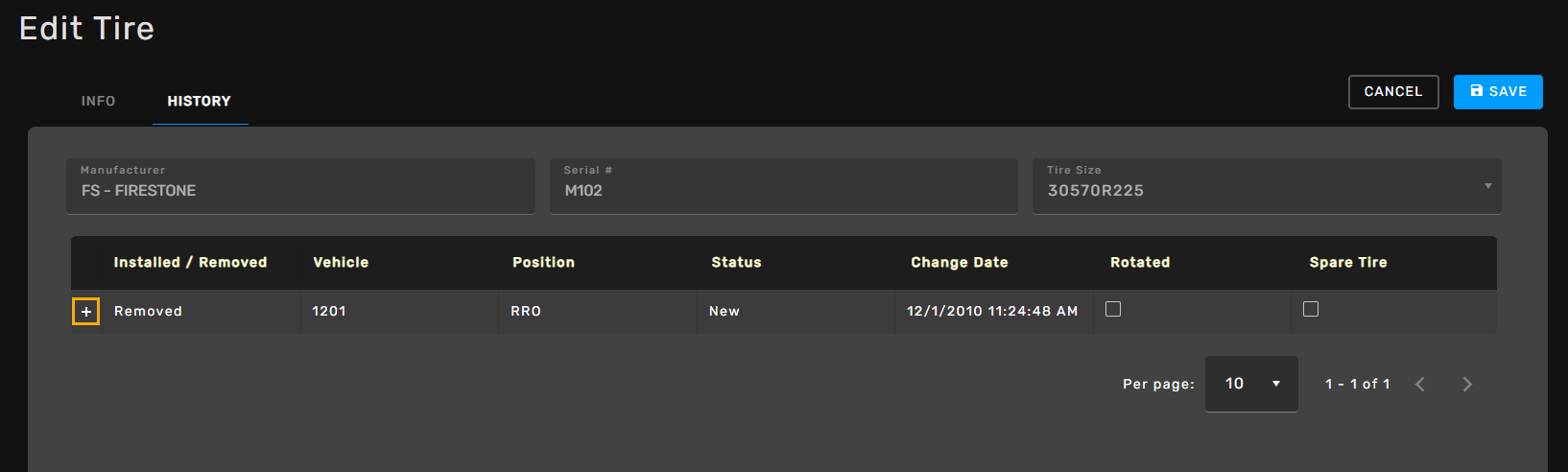Toggle the Spare Tire checkbox in Removed row
1568x472 pixels.
pos(1311,309)
